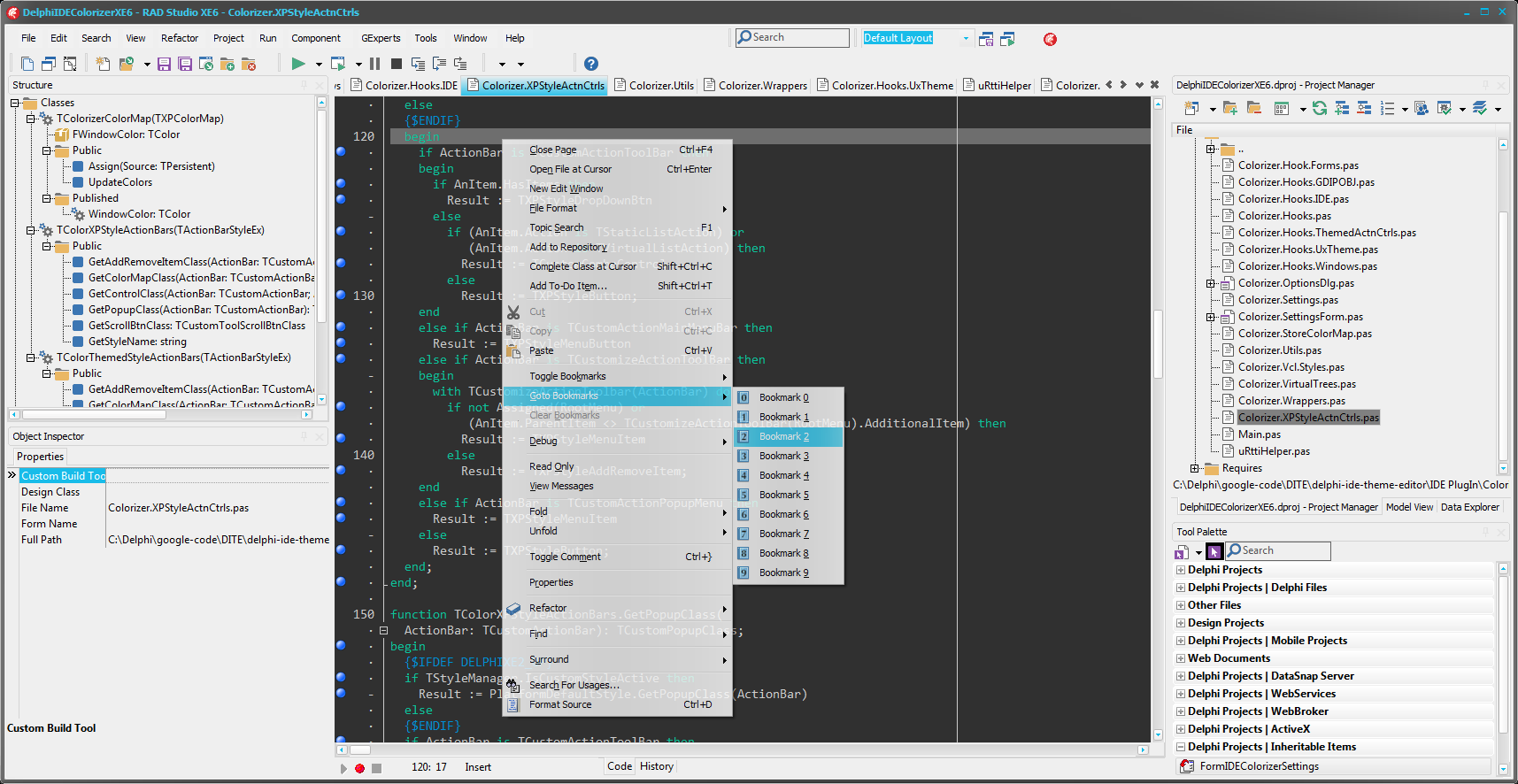Click the Project Manager green Sync refresh icon
This screenshot has width=1518, height=784.
(1320, 108)
